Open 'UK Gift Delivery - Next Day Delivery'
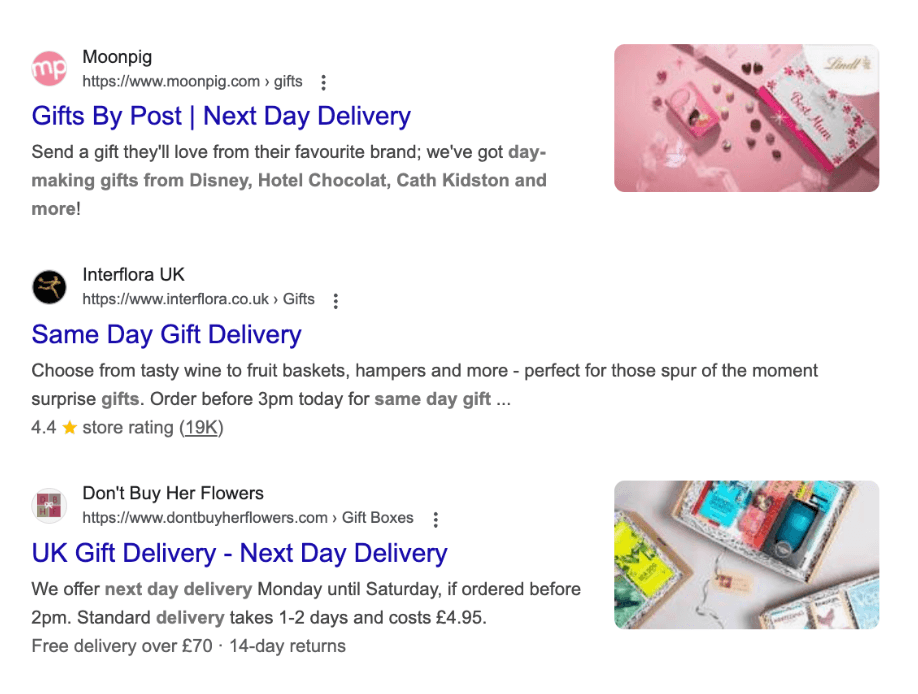The width and height of the screenshot is (918, 694). 239,553
